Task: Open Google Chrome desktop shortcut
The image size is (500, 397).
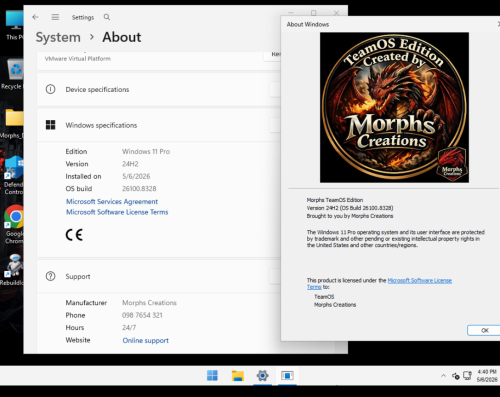Action: point(13,224)
